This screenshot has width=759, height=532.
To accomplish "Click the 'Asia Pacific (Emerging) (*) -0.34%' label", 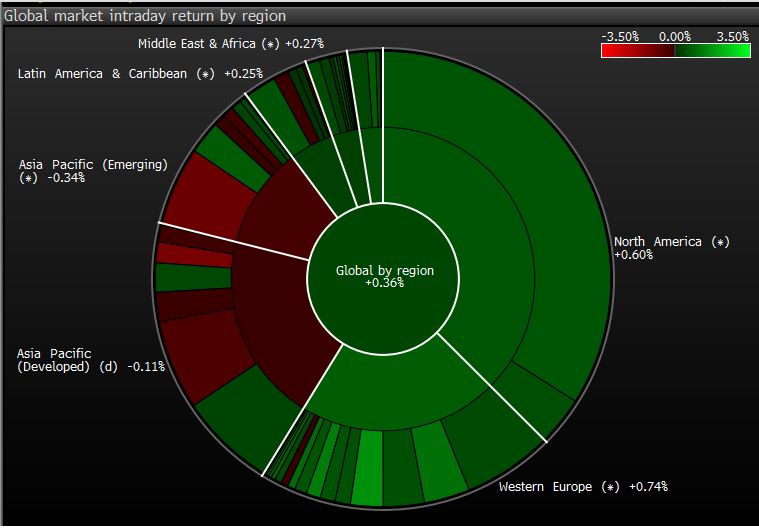I will [x=93, y=171].
